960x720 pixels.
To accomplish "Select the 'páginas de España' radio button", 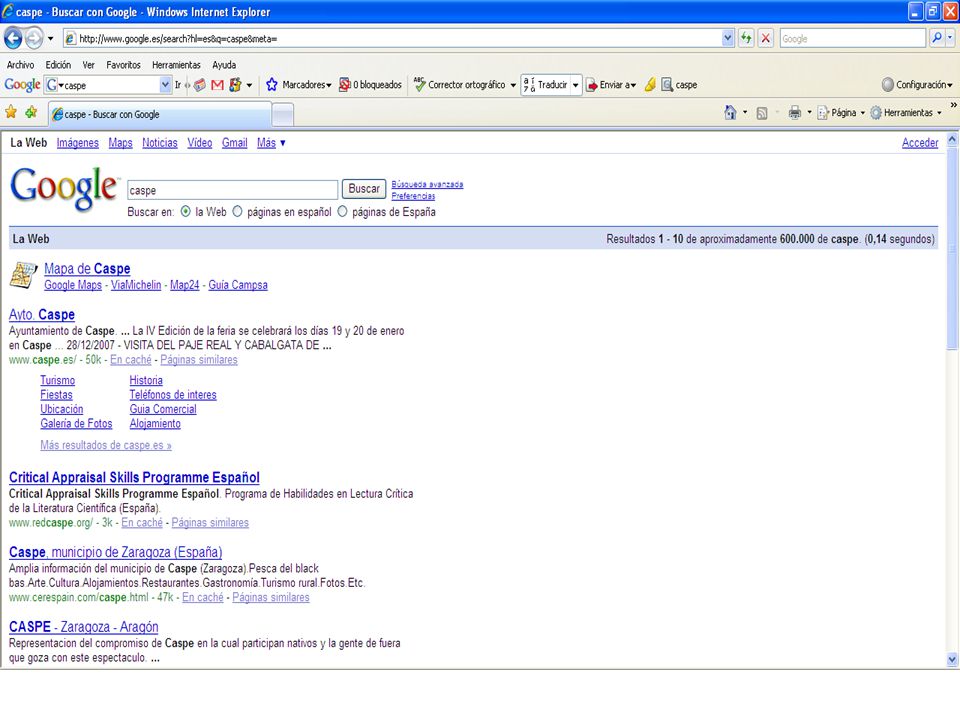I will (342, 212).
